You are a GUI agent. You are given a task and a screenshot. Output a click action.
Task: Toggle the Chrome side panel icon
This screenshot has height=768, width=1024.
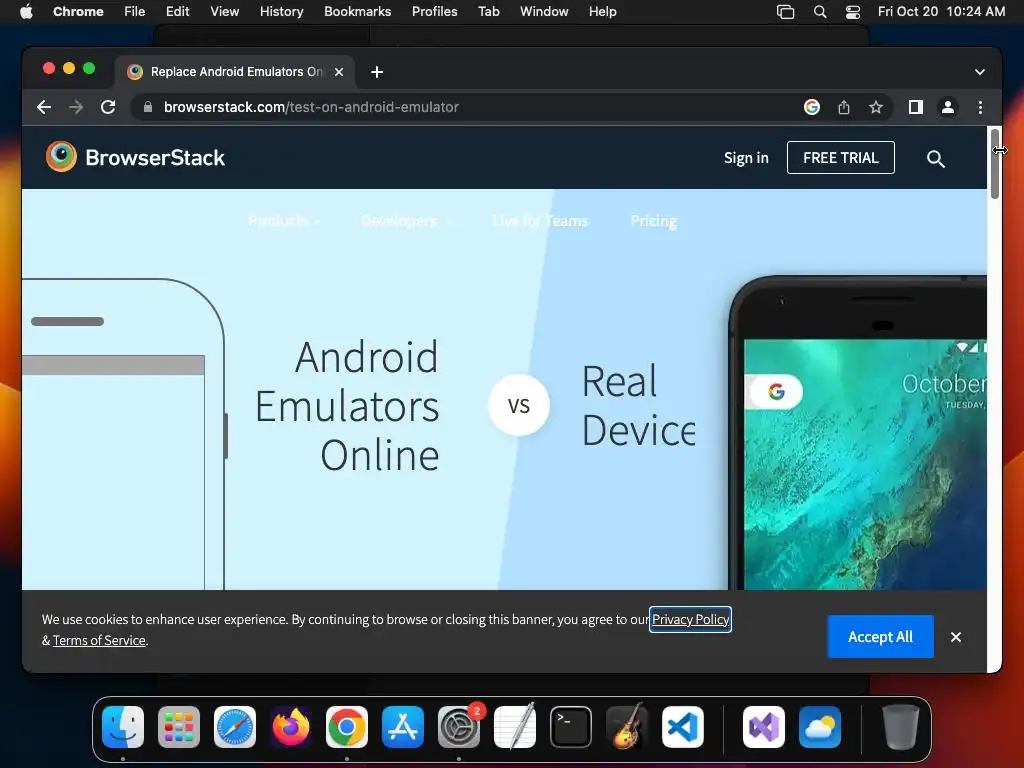916,107
